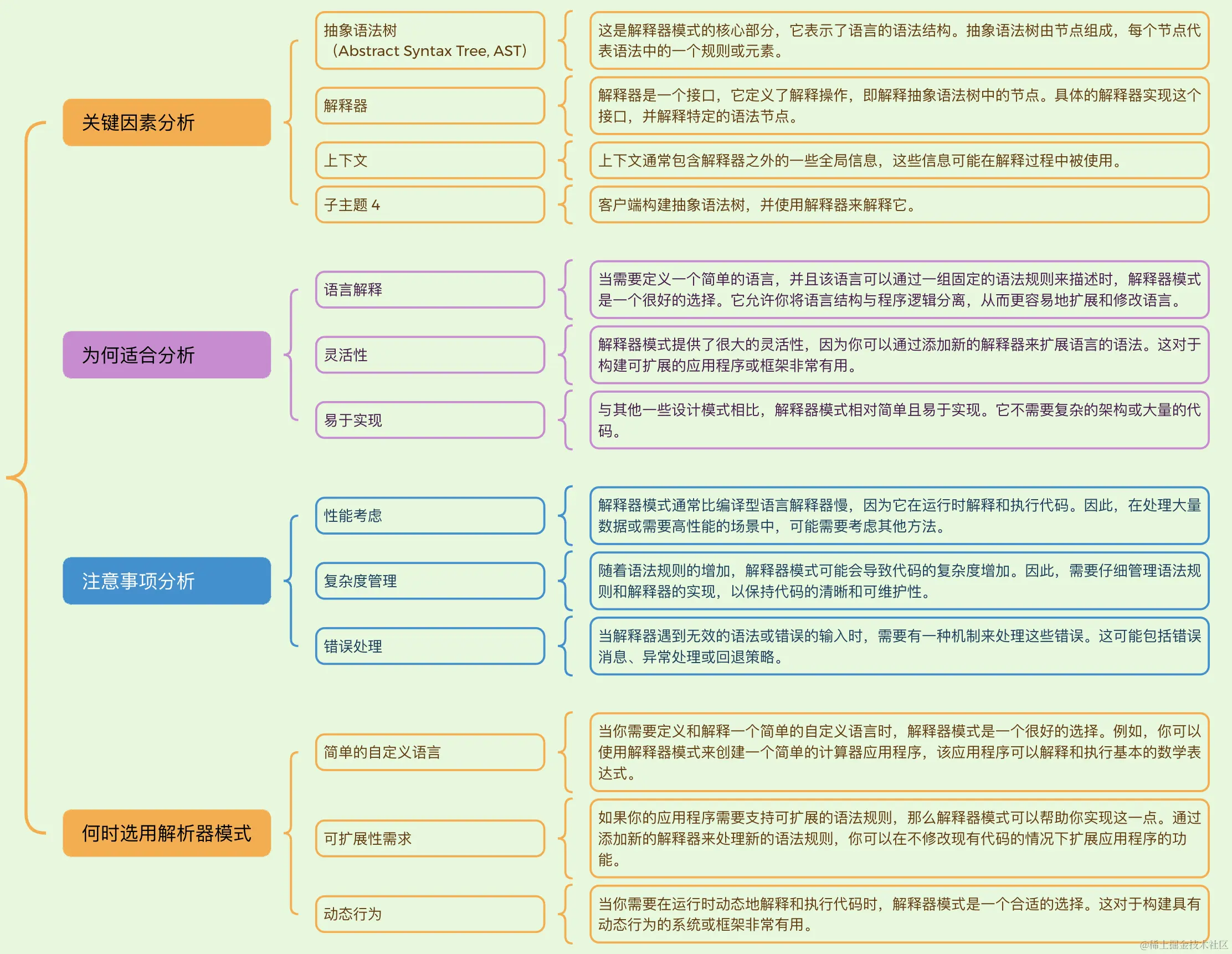Screen dimensions: 1232x954
Task: Select the 注意事项分析 node
Action: [166, 581]
